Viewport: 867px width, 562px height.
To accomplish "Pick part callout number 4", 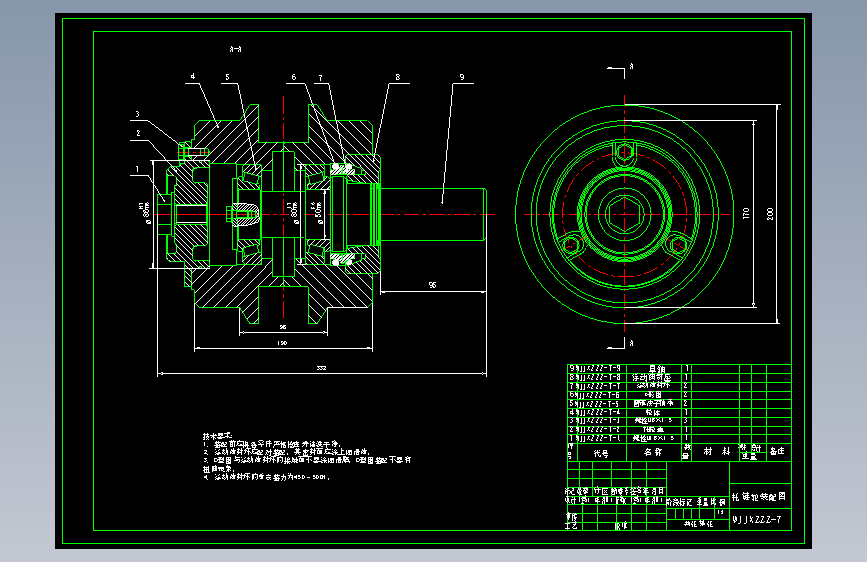I will coord(193,76).
